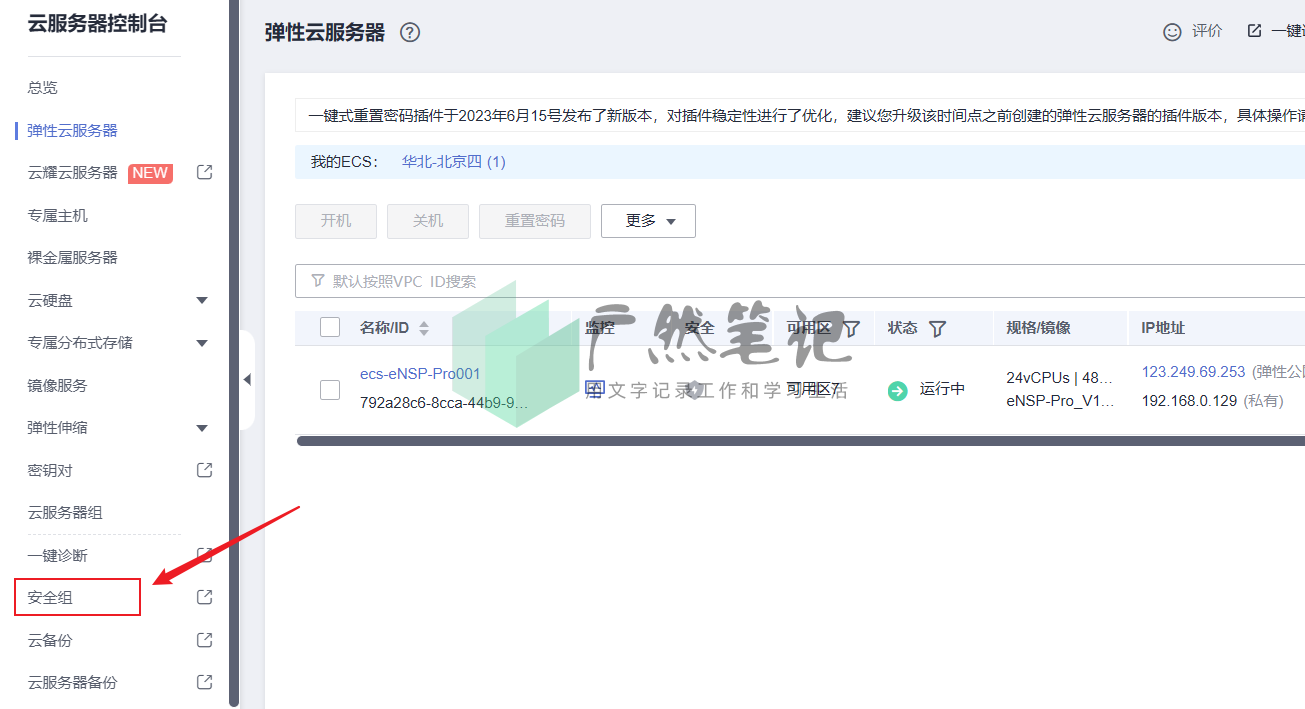The image size is (1305, 709).
Task: Open the 更多 dropdown button
Action: click(x=648, y=221)
